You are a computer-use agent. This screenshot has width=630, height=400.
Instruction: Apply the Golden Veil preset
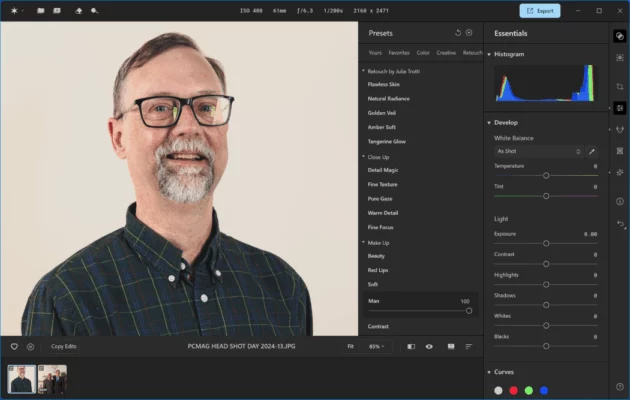pos(382,113)
